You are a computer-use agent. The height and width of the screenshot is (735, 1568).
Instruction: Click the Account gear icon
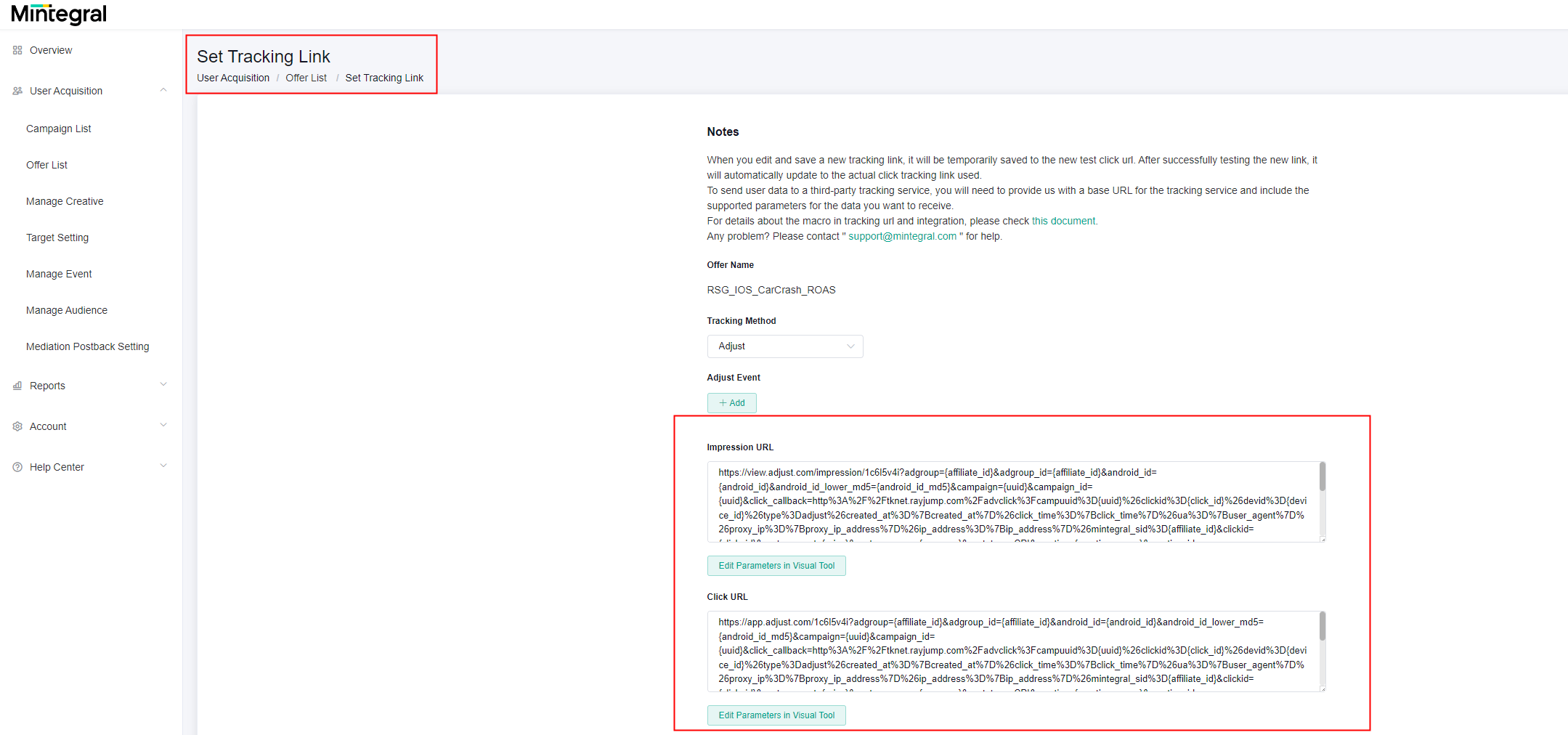(x=17, y=426)
